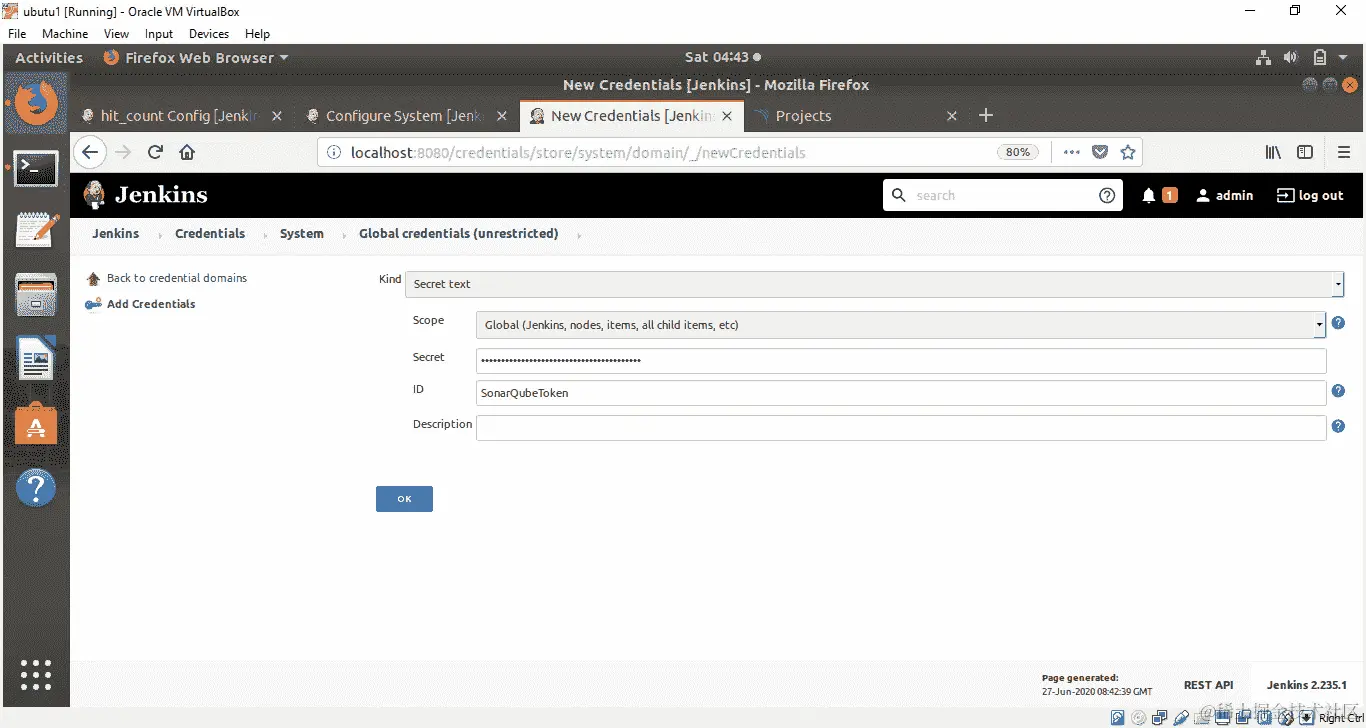The image size is (1366, 728).
Task: Expand Global credentials breadcrumb arrow
Action: [578, 235]
